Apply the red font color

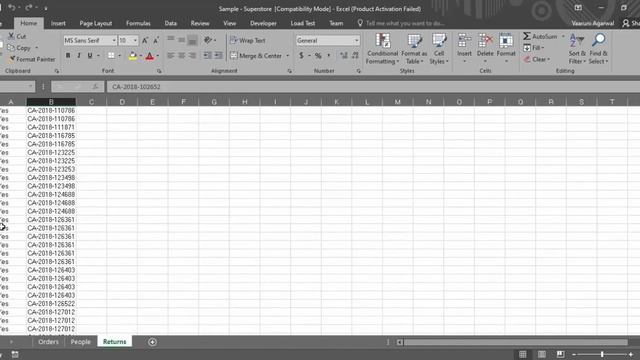pyautogui.click(x=150, y=56)
